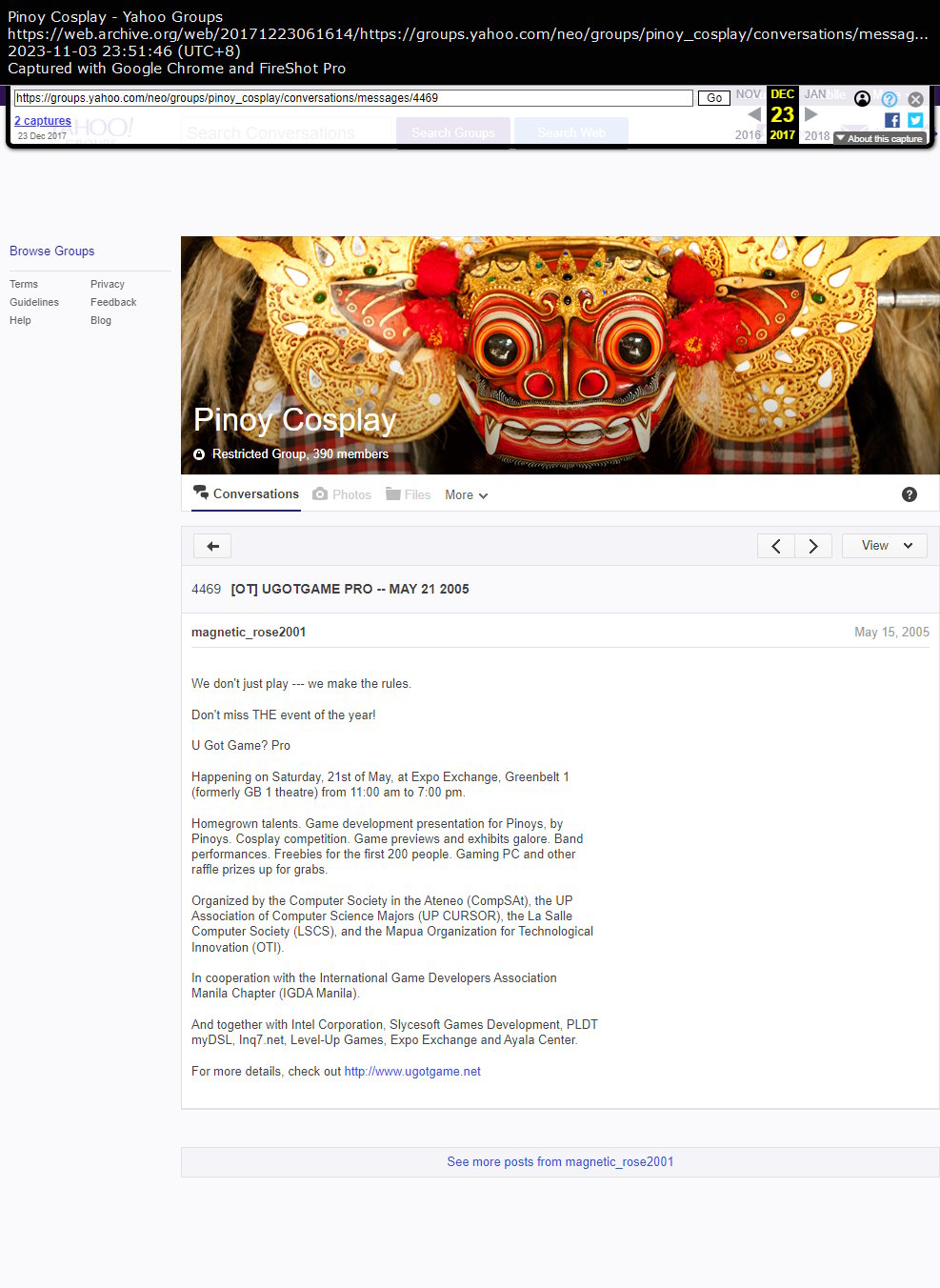Image resolution: width=940 pixels, height=1288 pixels.
Task: Open the Blog link
Action: (101, 320)
